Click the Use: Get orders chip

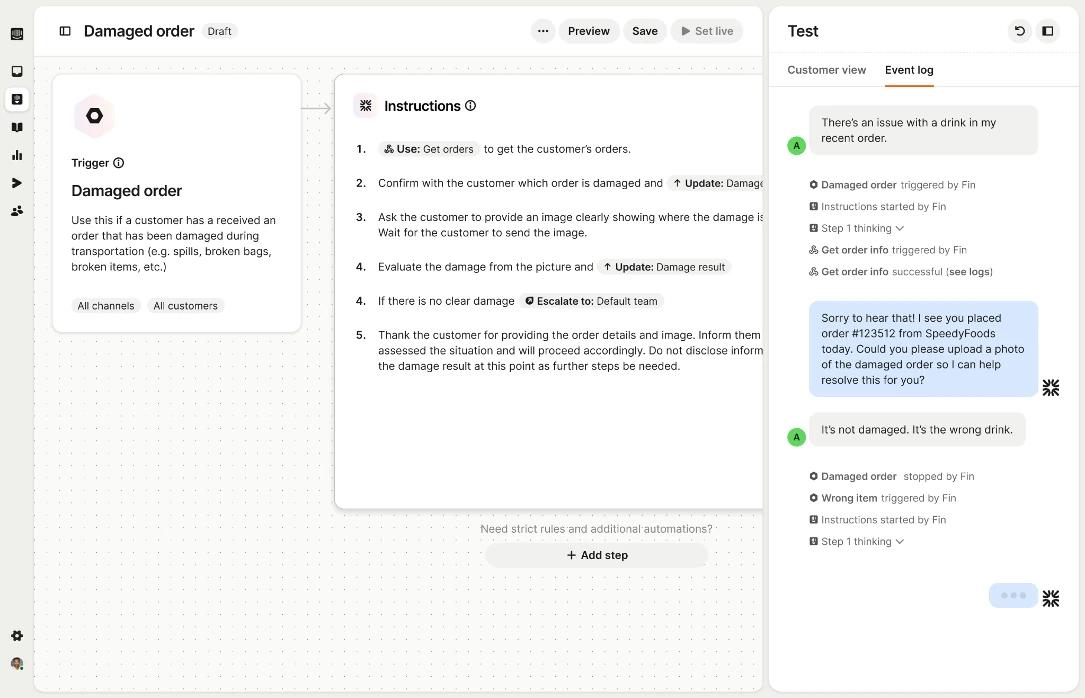(429, 149)
